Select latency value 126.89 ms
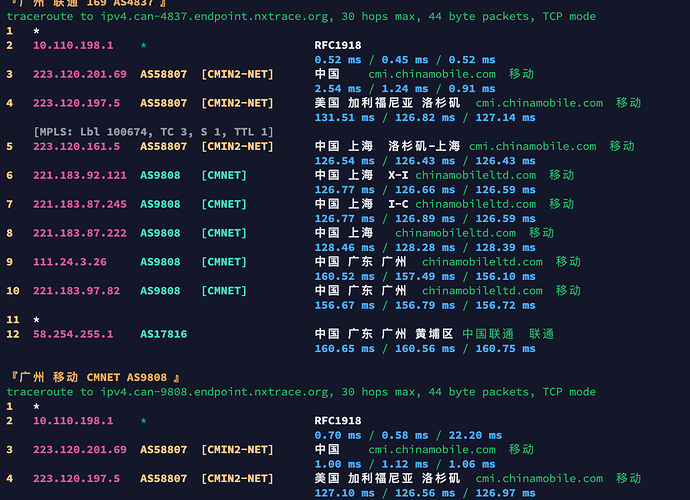Viewport: 690px width, 500px height. click(425, 219)
